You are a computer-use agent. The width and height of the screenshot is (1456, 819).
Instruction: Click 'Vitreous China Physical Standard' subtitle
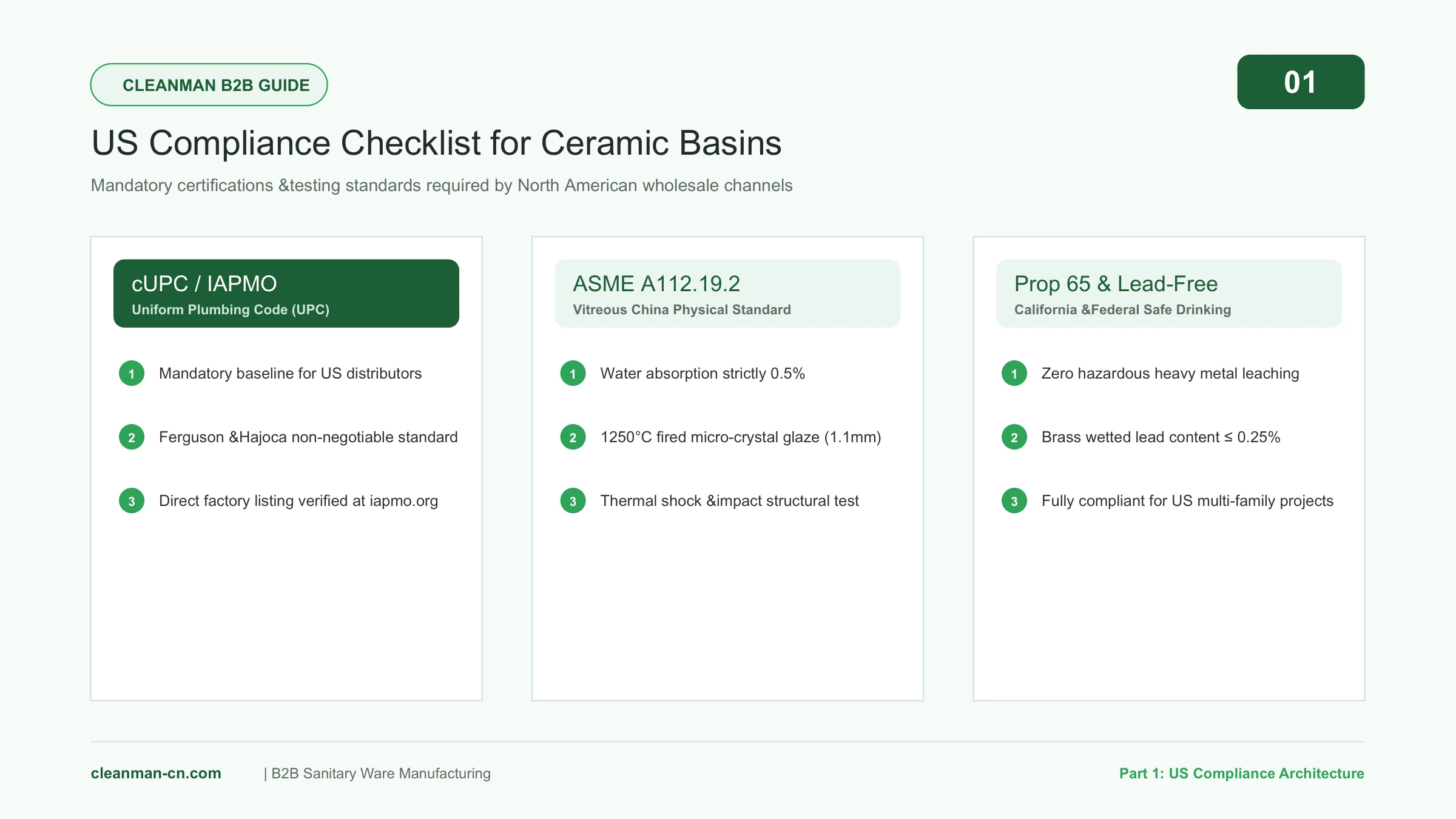click(x=682, y=309)
